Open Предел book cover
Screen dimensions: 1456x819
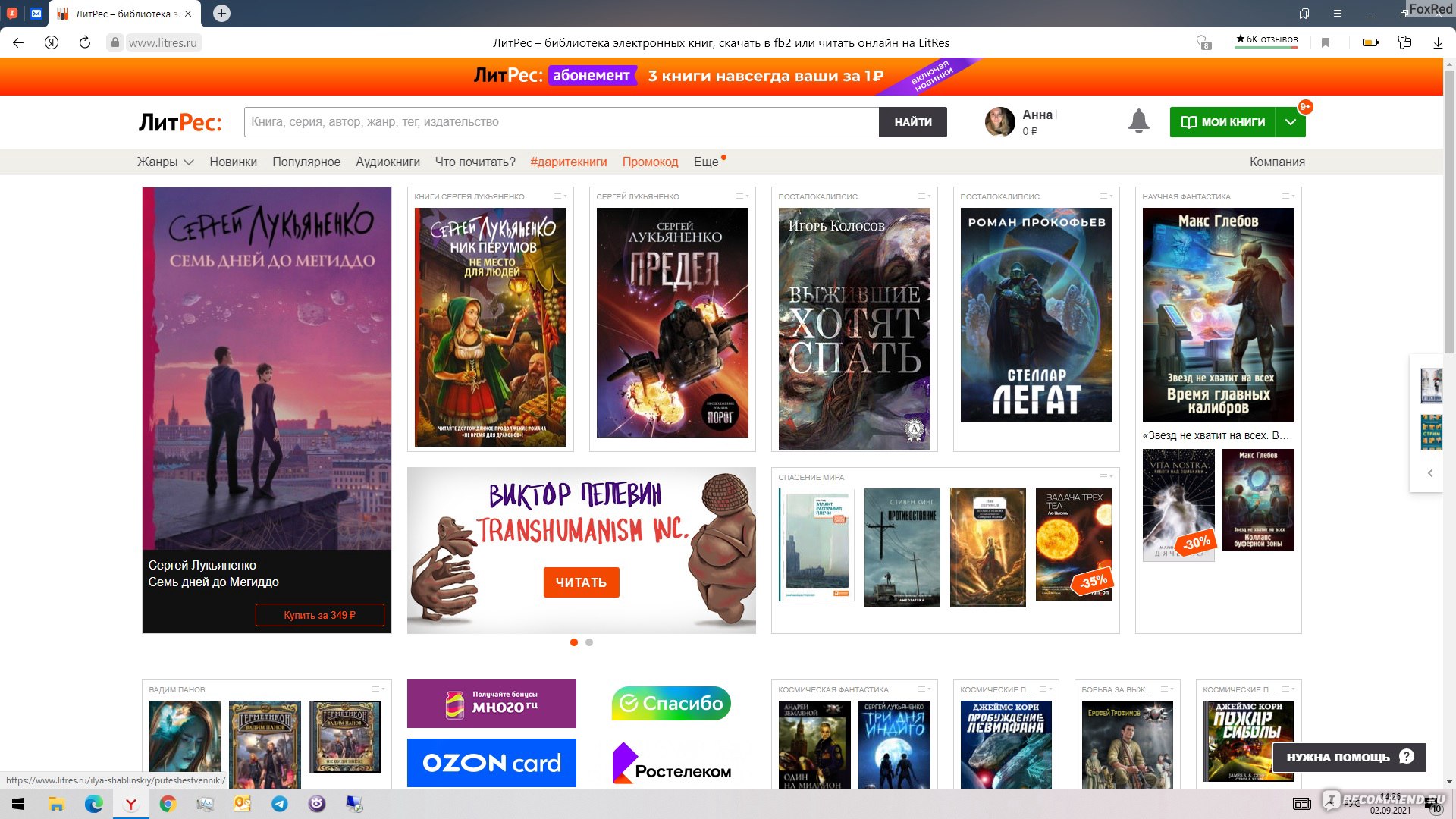coord(672,322)
